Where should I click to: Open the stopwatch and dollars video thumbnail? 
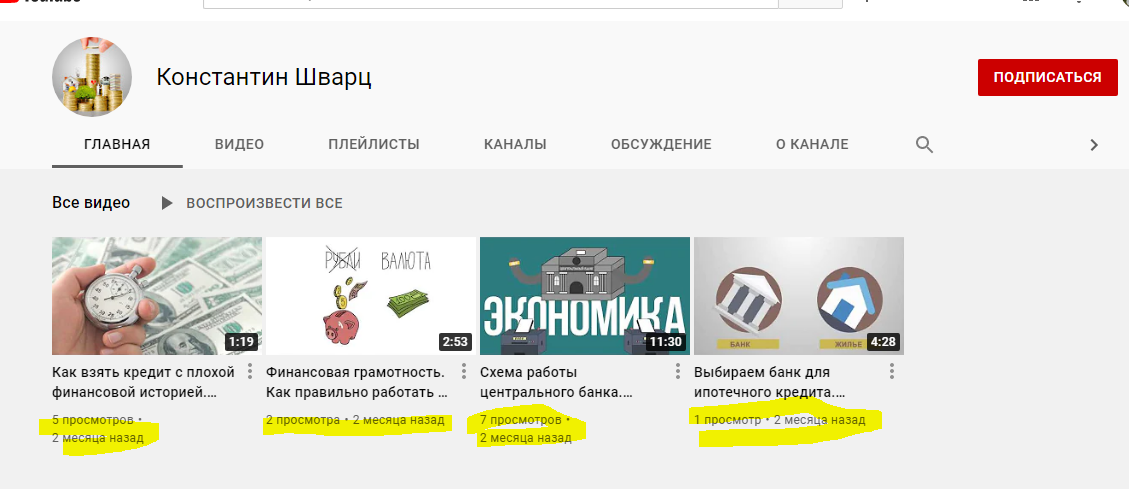click(x=157, y=296)
